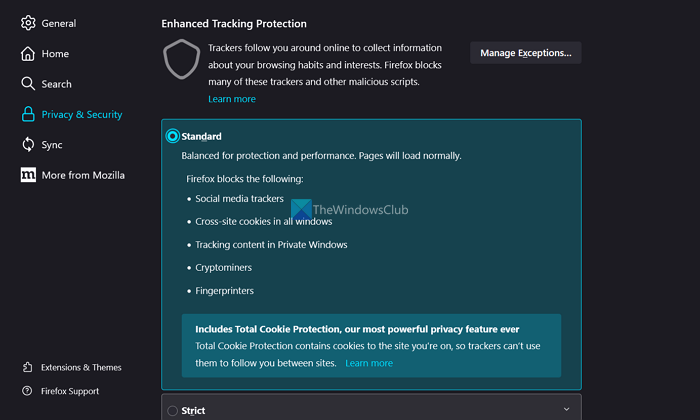Expand the Strict section chevron
This screenshot has width=700, height=420.
coord(566,409)
